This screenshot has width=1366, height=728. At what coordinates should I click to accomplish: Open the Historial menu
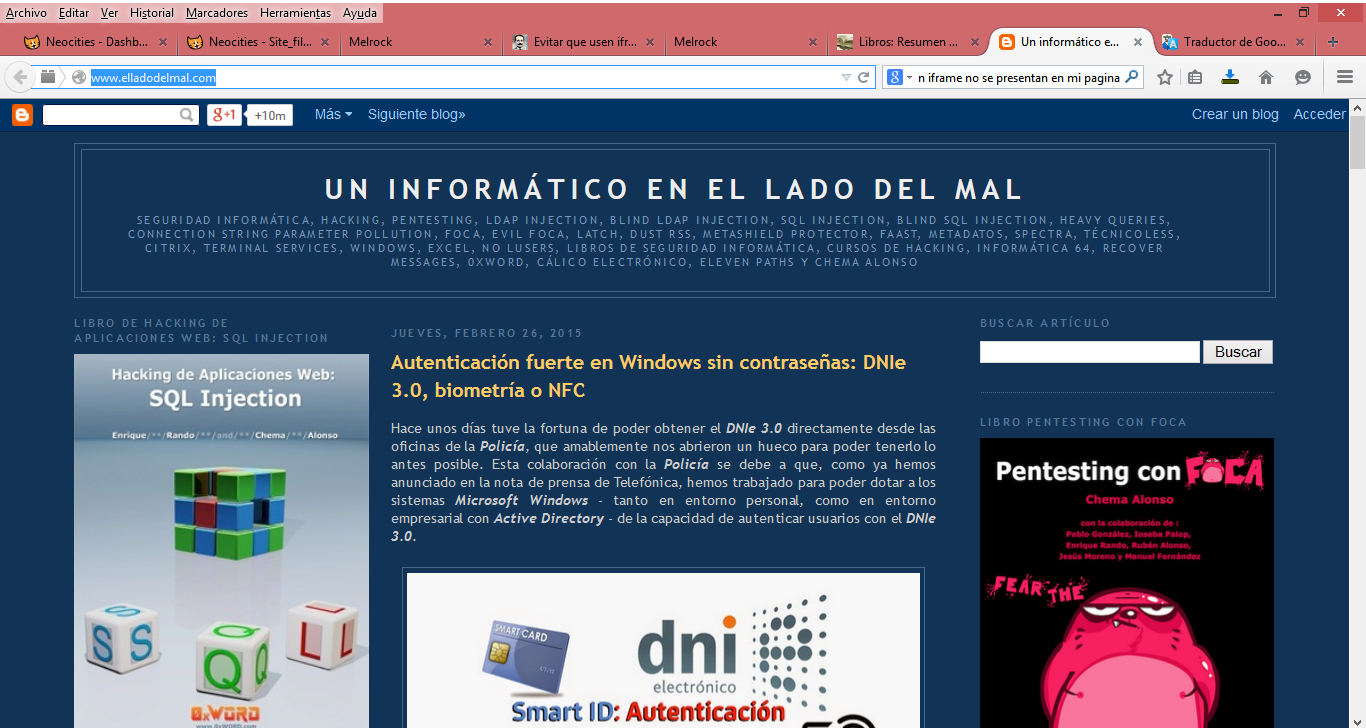coord(152,13)
